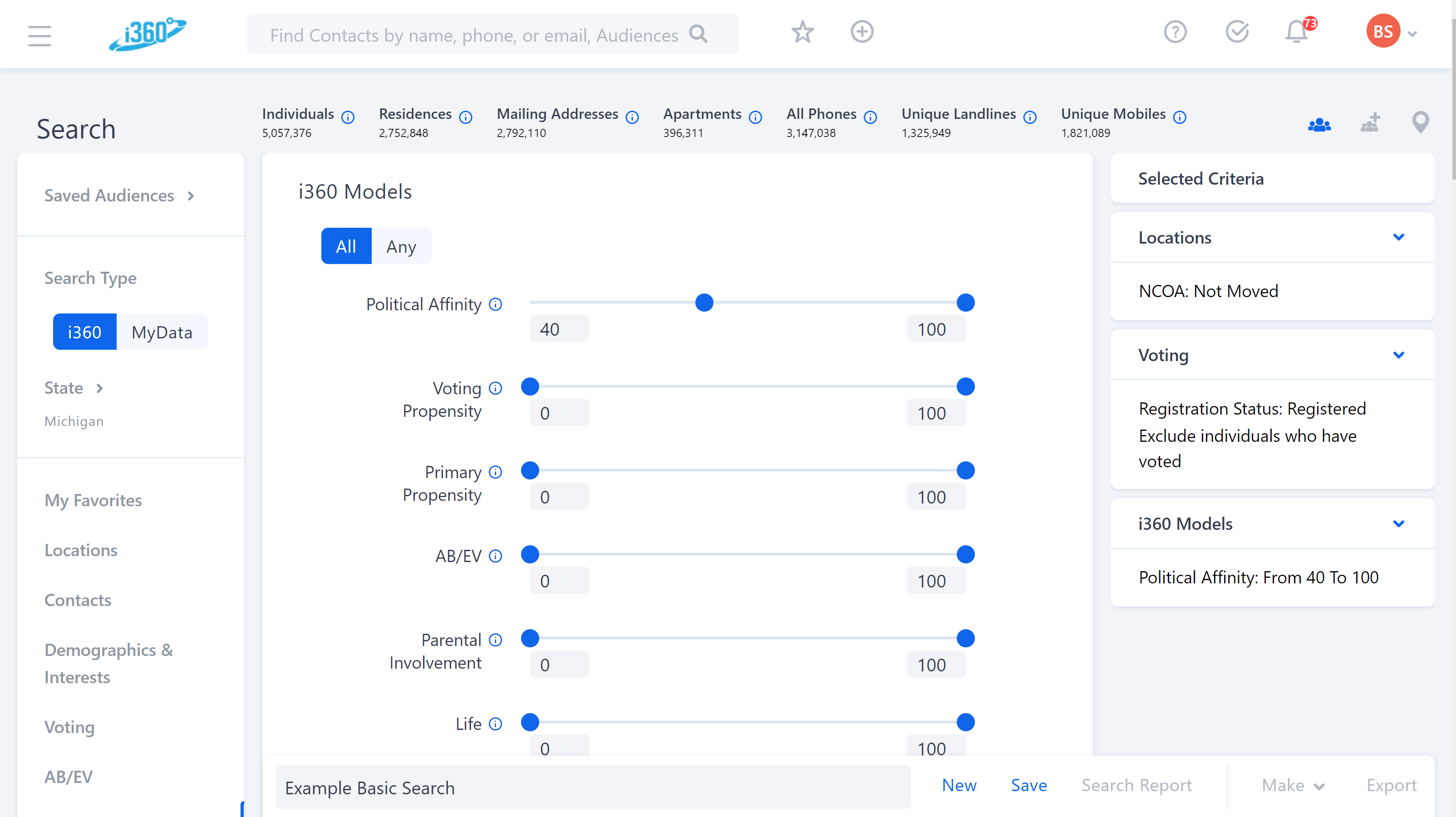Select the All match toggle
1456x817 pixels.
pyautogui.click(x=346, y=246)
